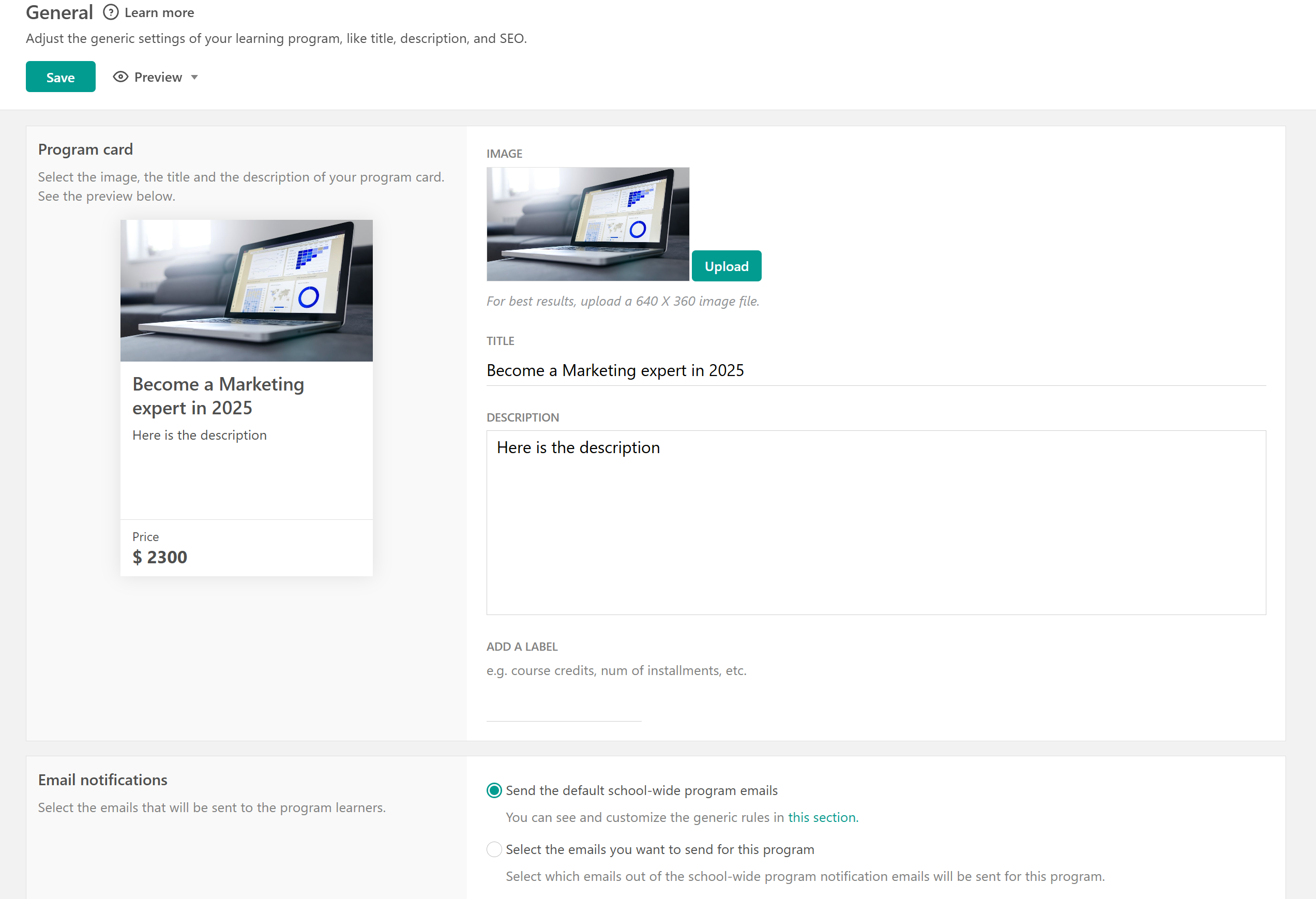The width and height of the screenshot is (1316, 899).
Task: Click 'Send the default school-wide program emails' label
Action: click(x=641, y=790)
